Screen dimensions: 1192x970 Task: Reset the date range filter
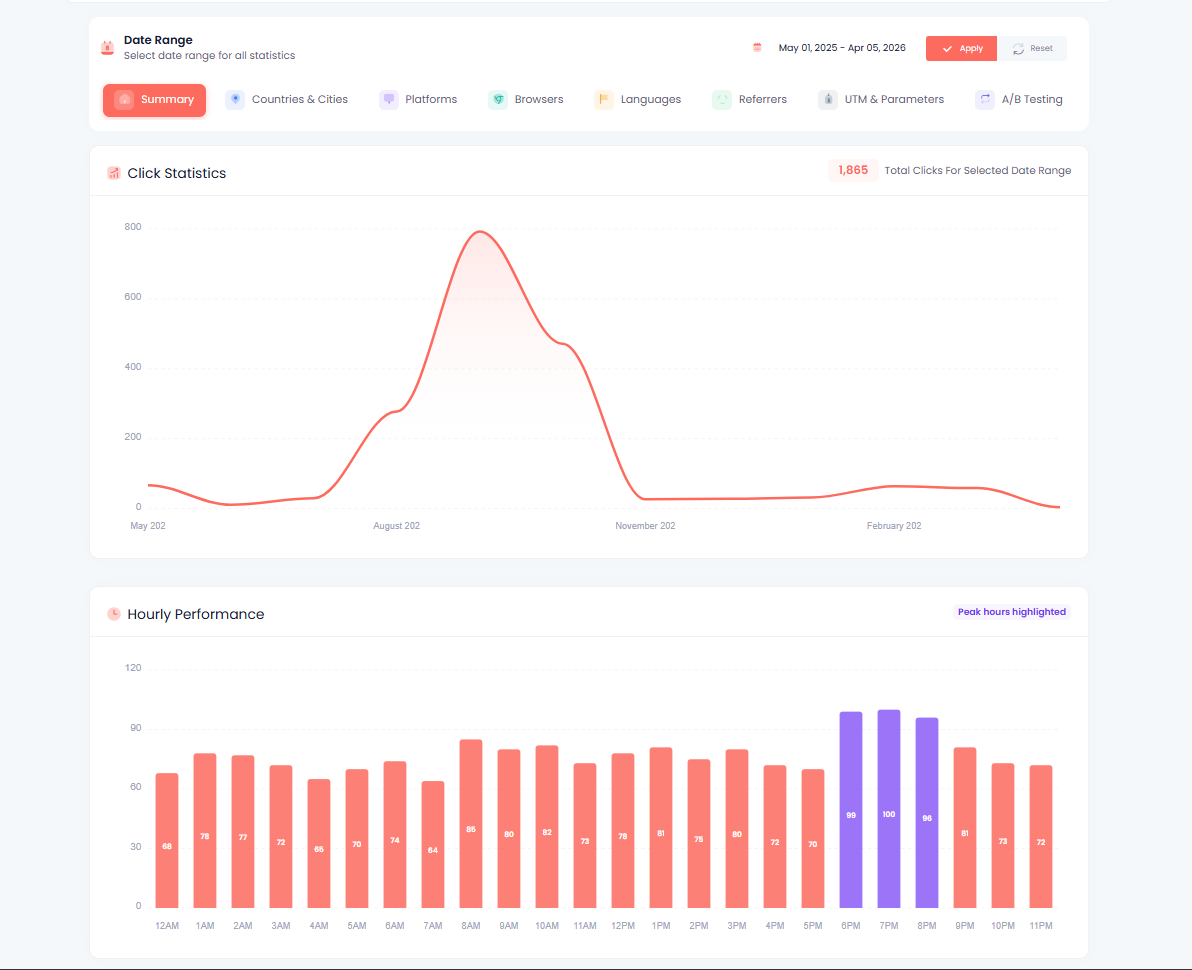(x=1033, y=47)
